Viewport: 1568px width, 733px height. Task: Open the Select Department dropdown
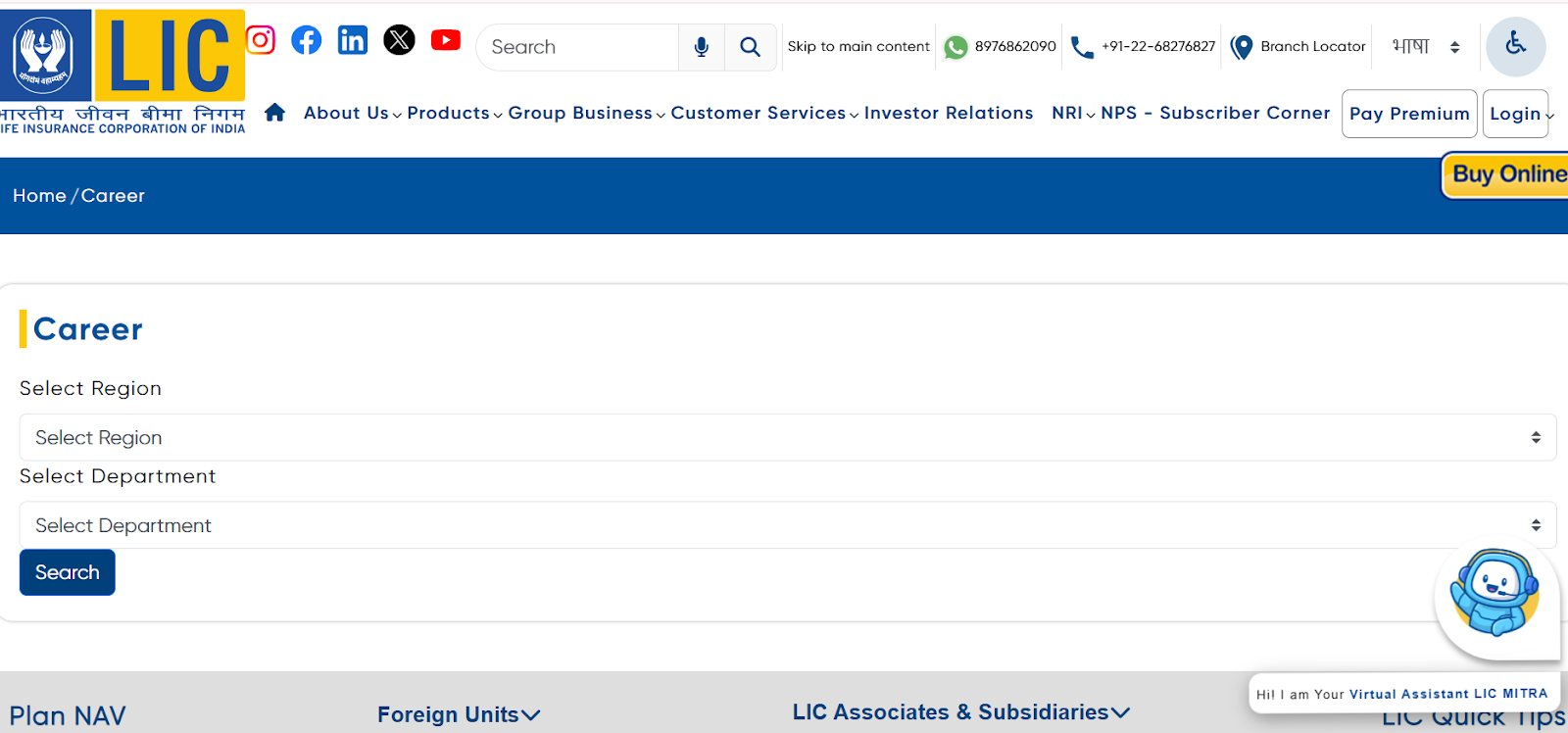coord(788,525)
